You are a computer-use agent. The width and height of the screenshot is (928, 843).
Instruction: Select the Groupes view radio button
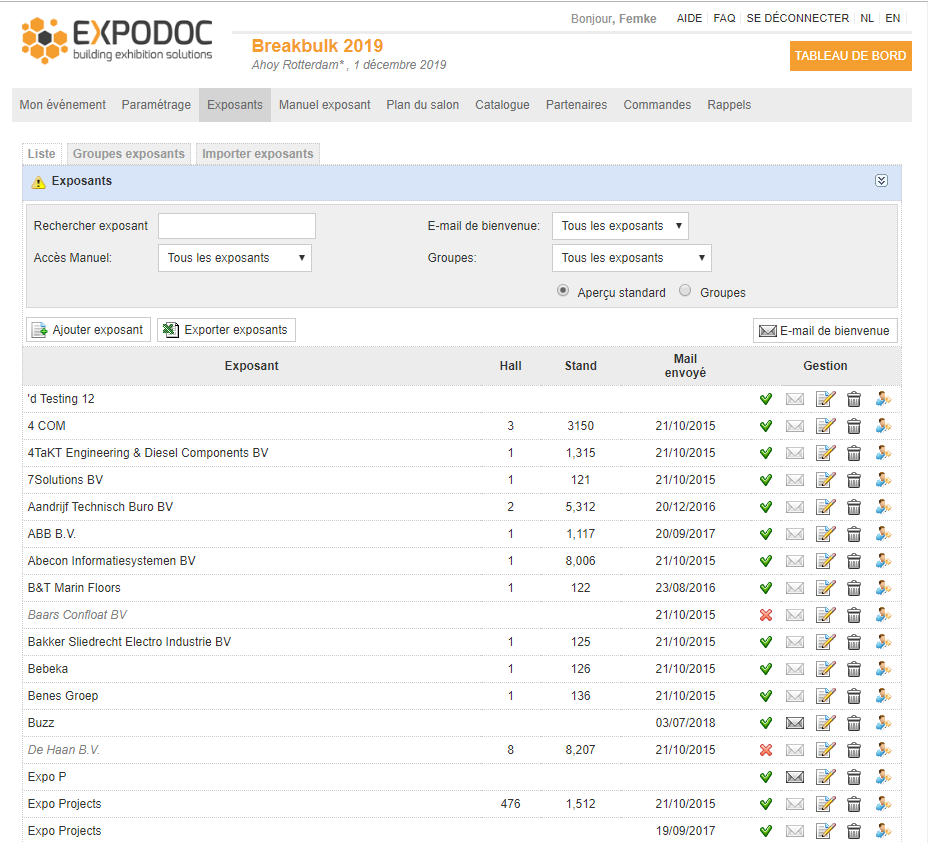[685, 291]
